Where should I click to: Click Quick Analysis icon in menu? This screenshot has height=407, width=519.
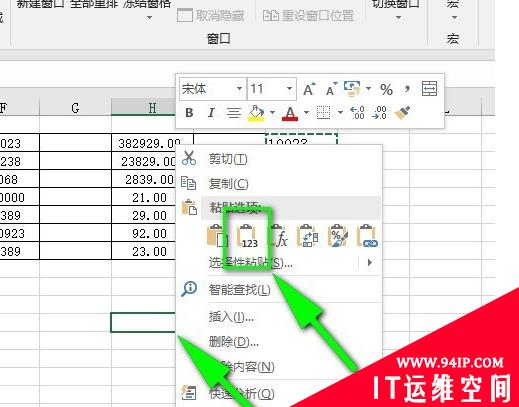[188, 393]
